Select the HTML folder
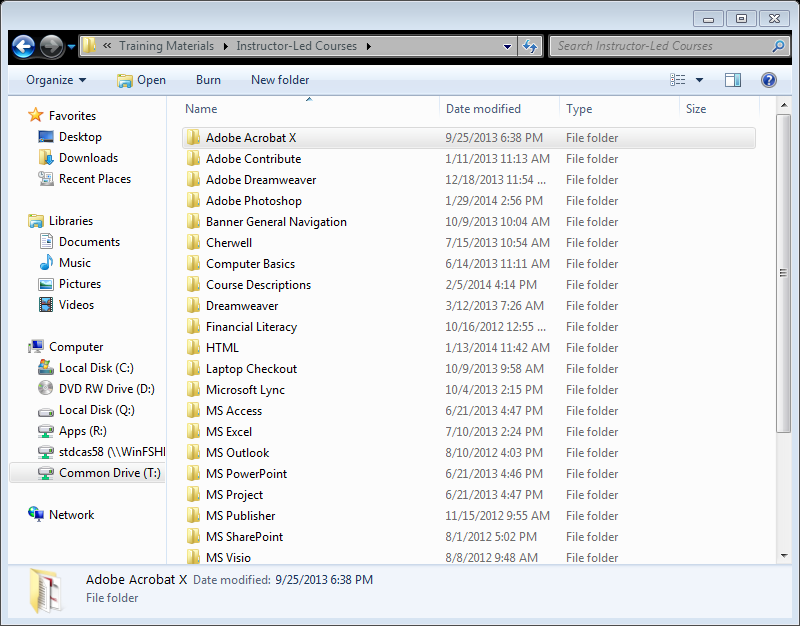Screen dimensions: 800x626 click(222, 348)
